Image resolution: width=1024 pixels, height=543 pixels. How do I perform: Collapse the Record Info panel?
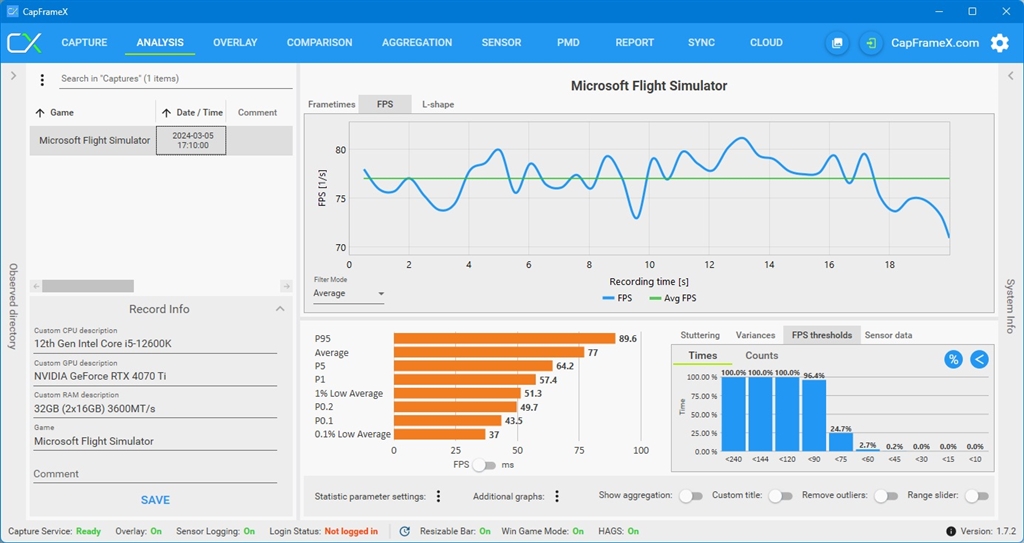pyautogui.click(x=280, y=308)
